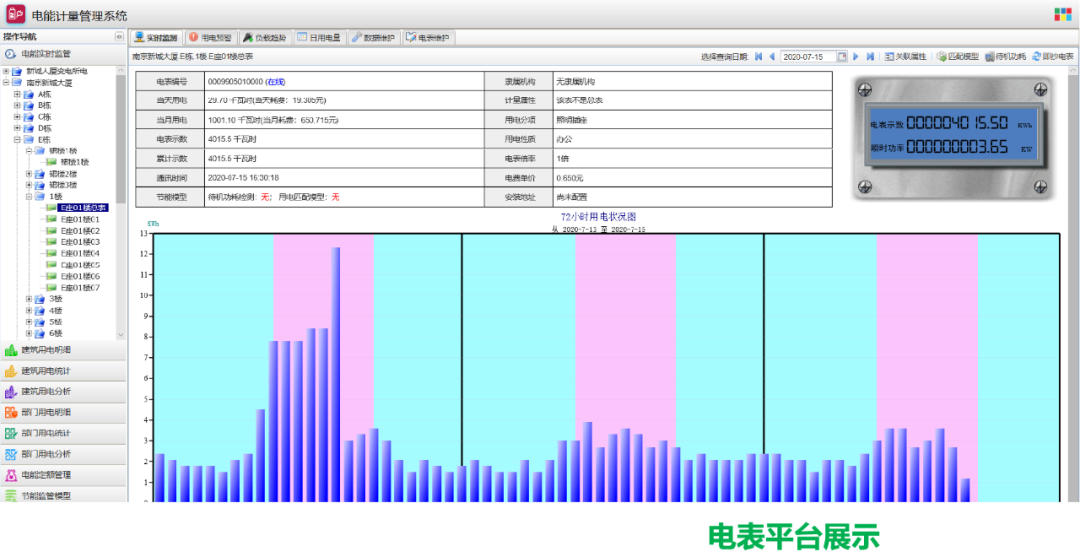Switch to the 用电预警 tab
Viewport: 1080px width, 557px height.
(x=210, y=38)
